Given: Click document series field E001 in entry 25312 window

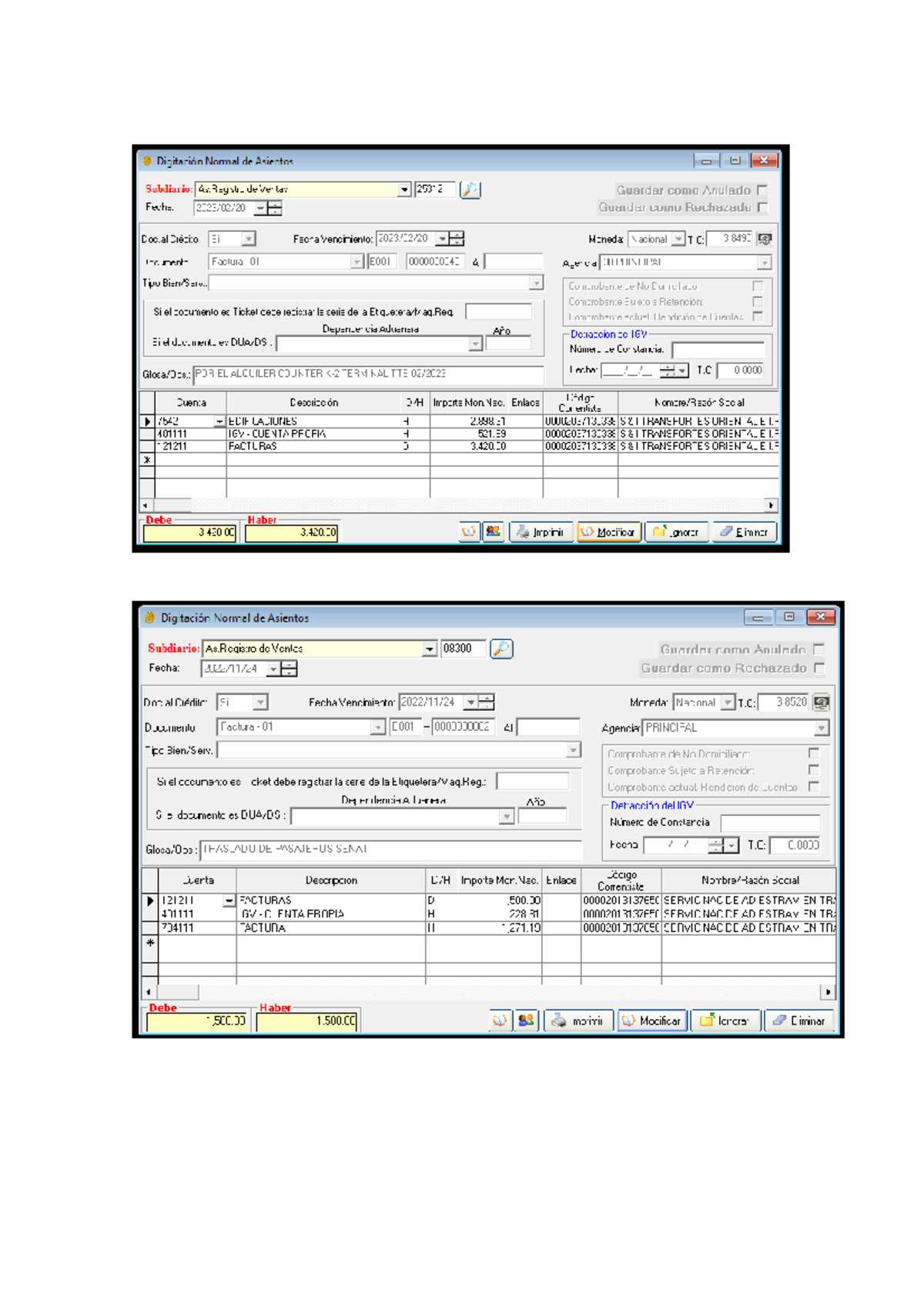Looking at the screenshot, I should coord(382,262).
